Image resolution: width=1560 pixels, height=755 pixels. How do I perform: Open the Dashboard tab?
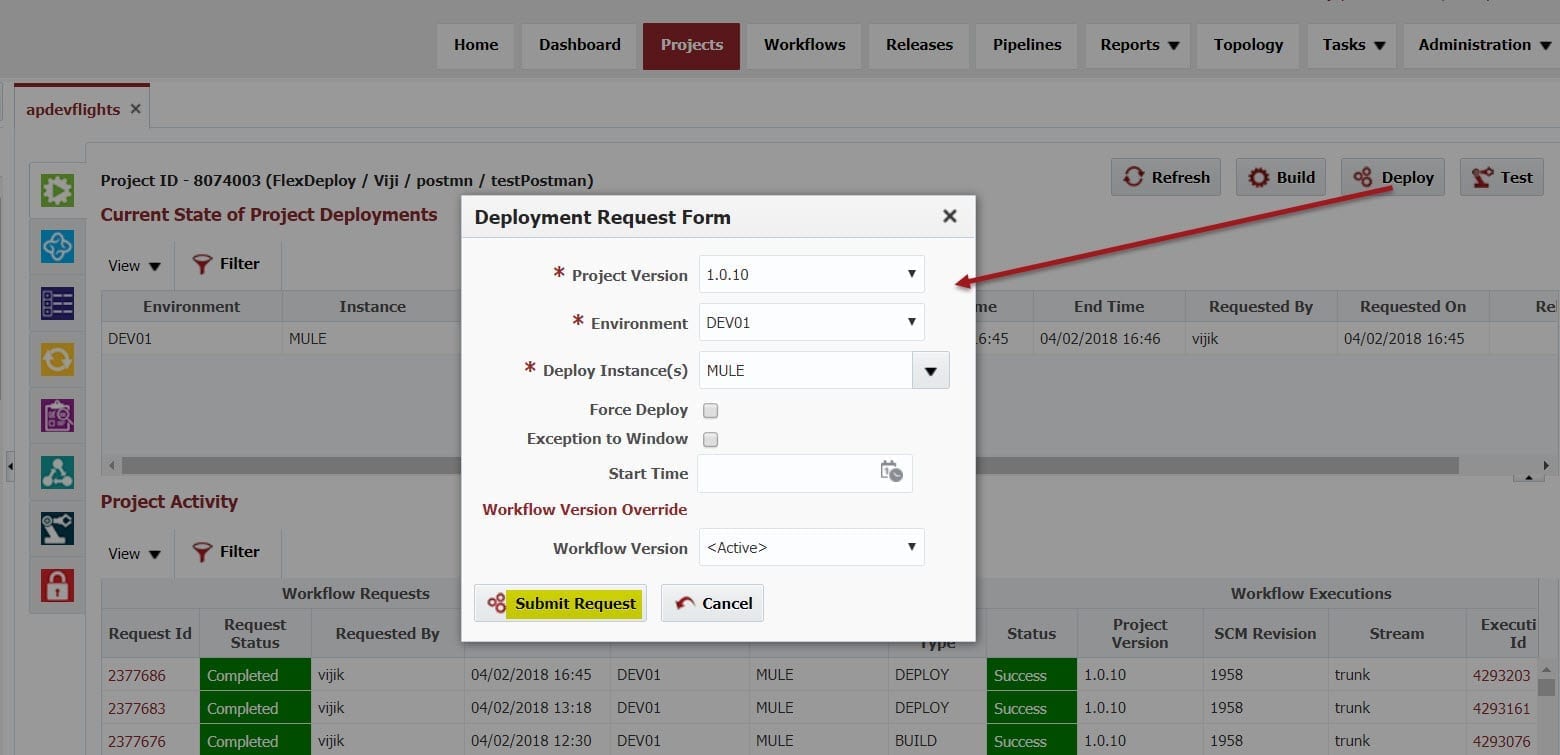[580, 45]
